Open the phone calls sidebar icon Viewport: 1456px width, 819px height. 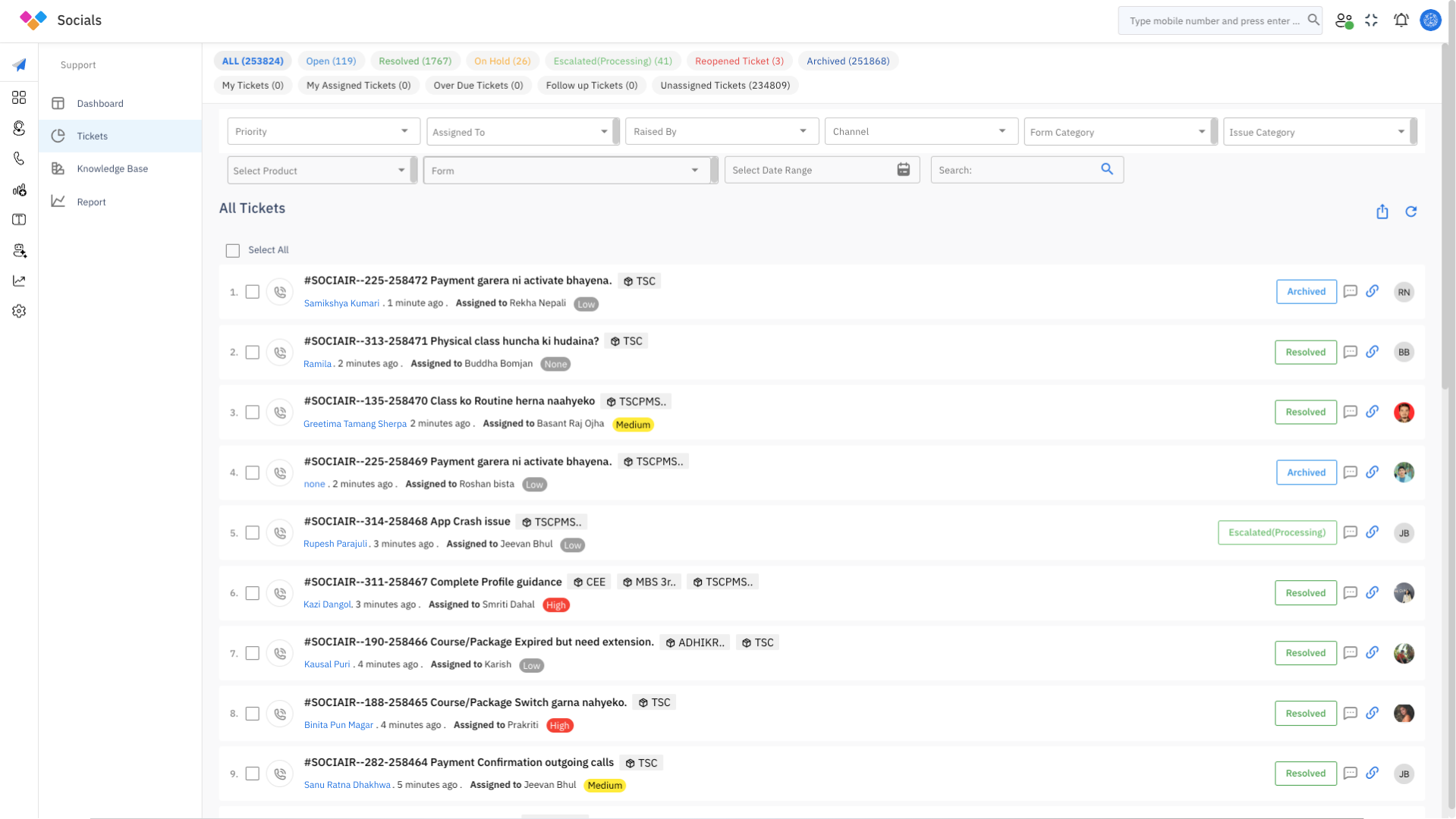coord(19,158)
